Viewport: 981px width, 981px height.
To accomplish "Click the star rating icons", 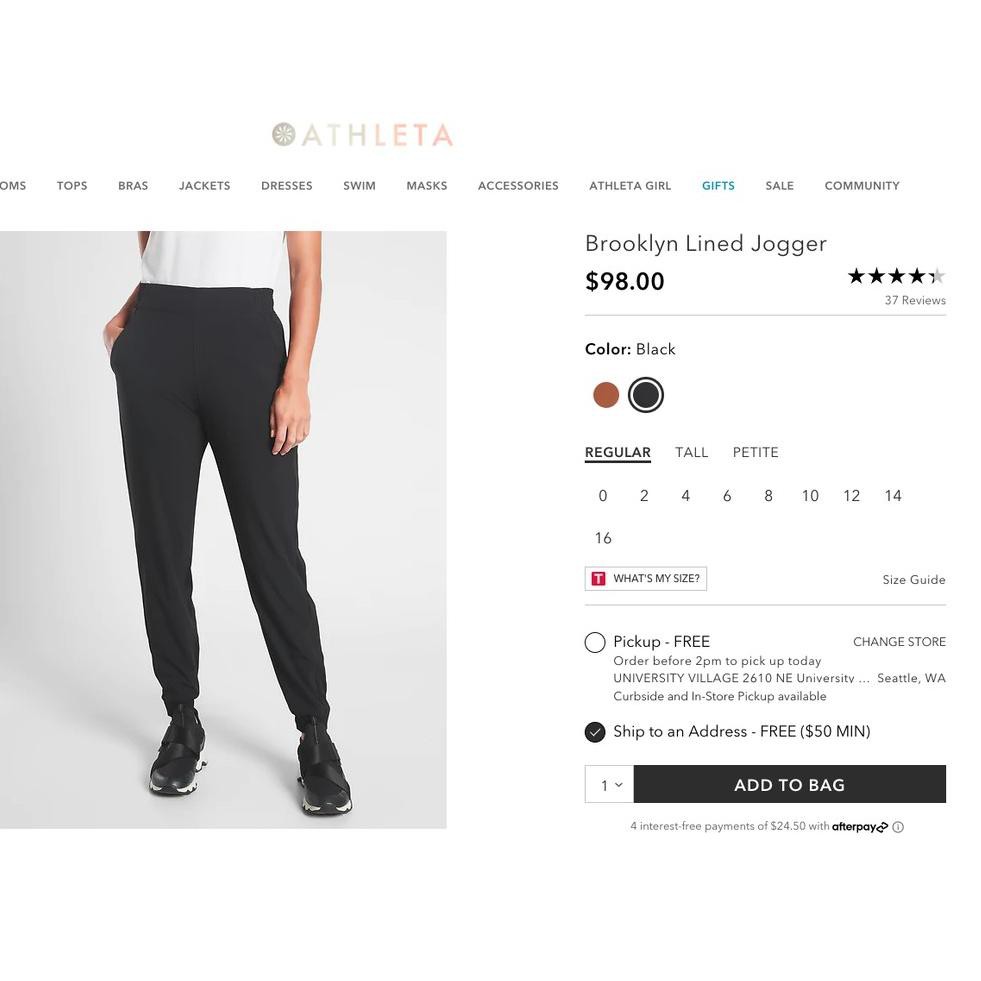I will (x=897, y=276).
